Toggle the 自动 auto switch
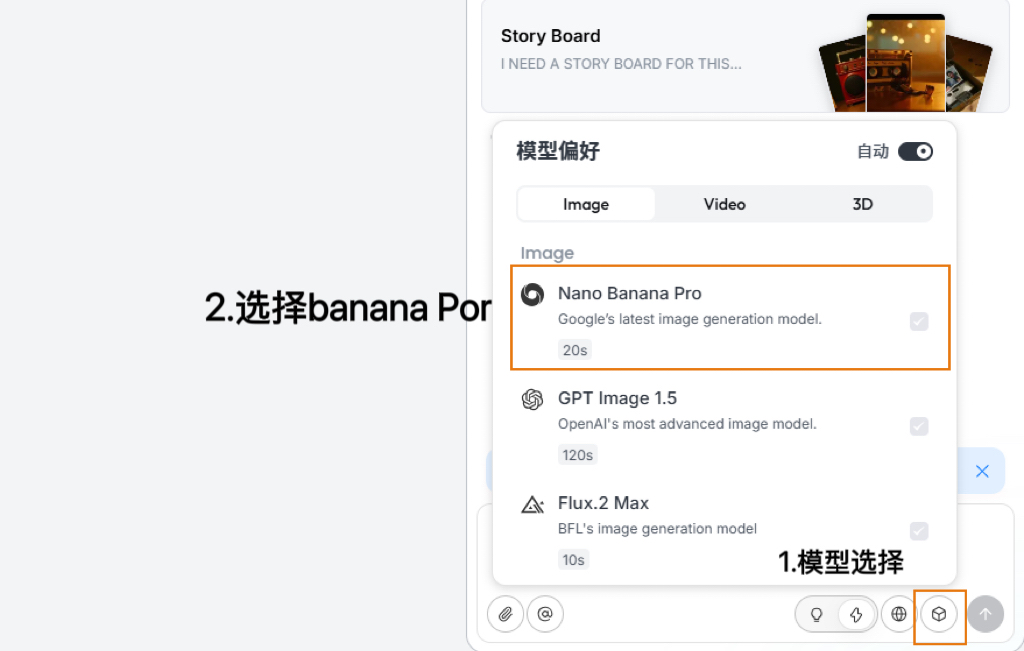This screenshot has height=651, width=1024. point(915,151)
